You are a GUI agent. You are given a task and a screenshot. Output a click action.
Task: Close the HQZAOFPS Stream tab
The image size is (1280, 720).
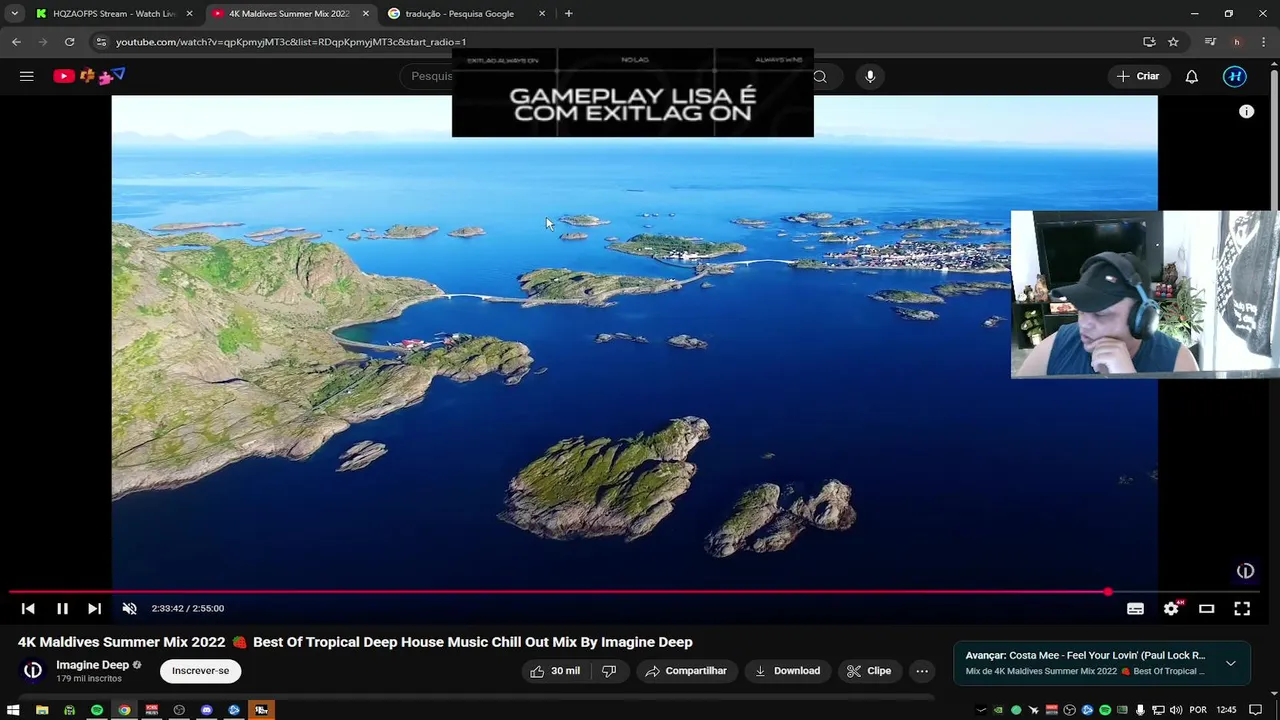click(x=189, y=14)
